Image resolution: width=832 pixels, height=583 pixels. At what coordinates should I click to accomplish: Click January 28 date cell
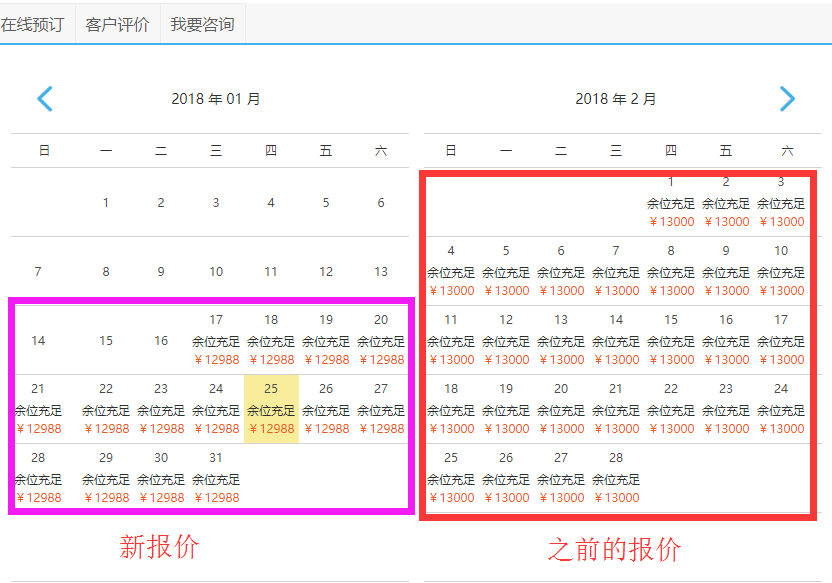[38, 478]
